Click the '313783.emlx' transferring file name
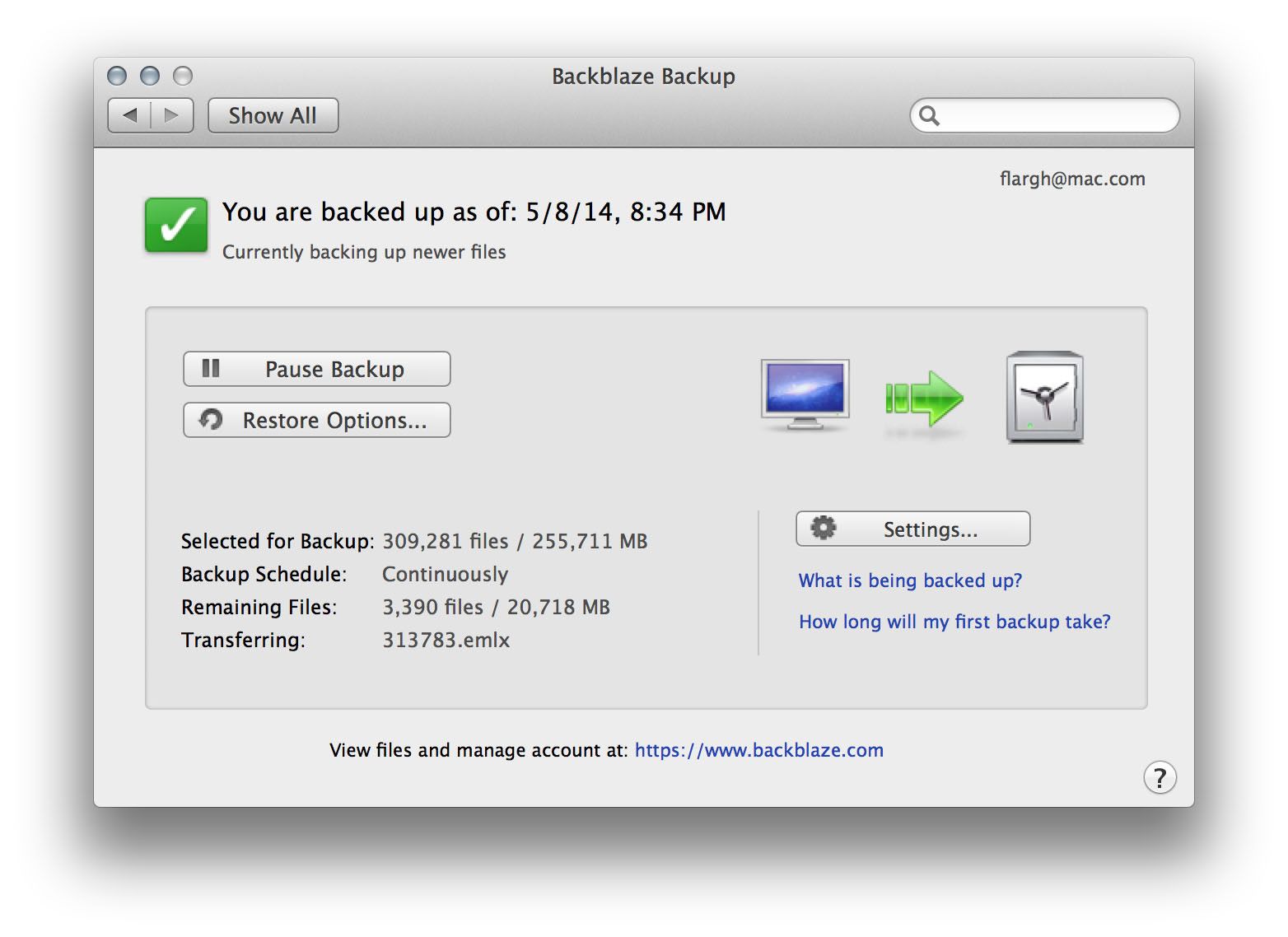 coord(446,640)
